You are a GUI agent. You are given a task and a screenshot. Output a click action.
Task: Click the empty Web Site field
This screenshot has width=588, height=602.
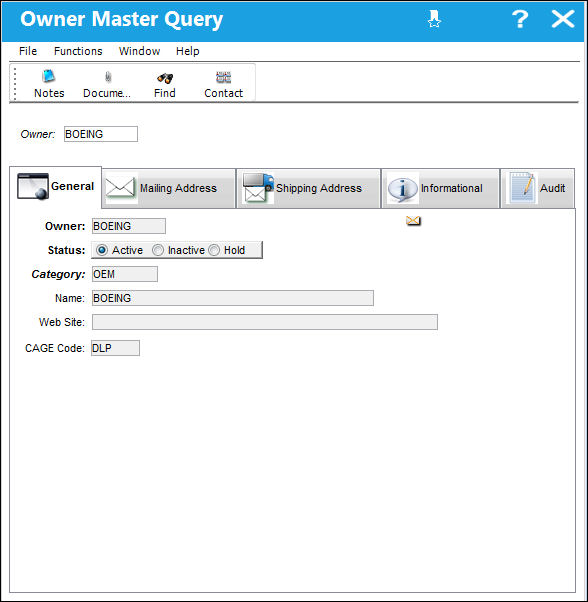point(265,322)
